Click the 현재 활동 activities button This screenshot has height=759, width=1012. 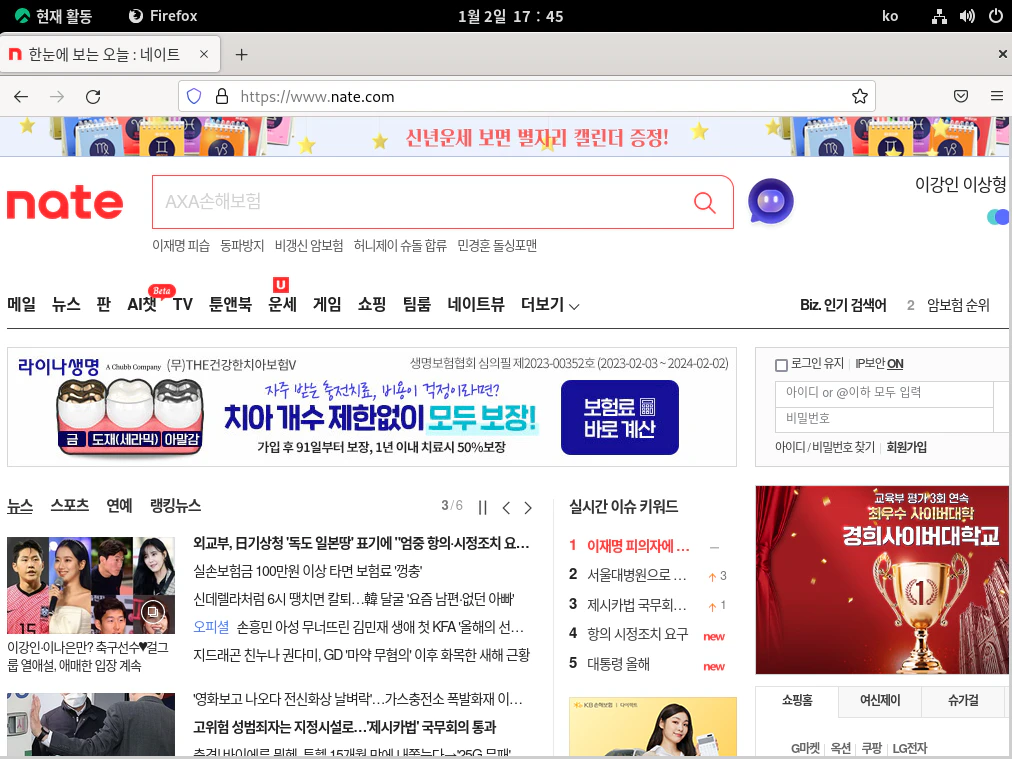tap(53, 16)
